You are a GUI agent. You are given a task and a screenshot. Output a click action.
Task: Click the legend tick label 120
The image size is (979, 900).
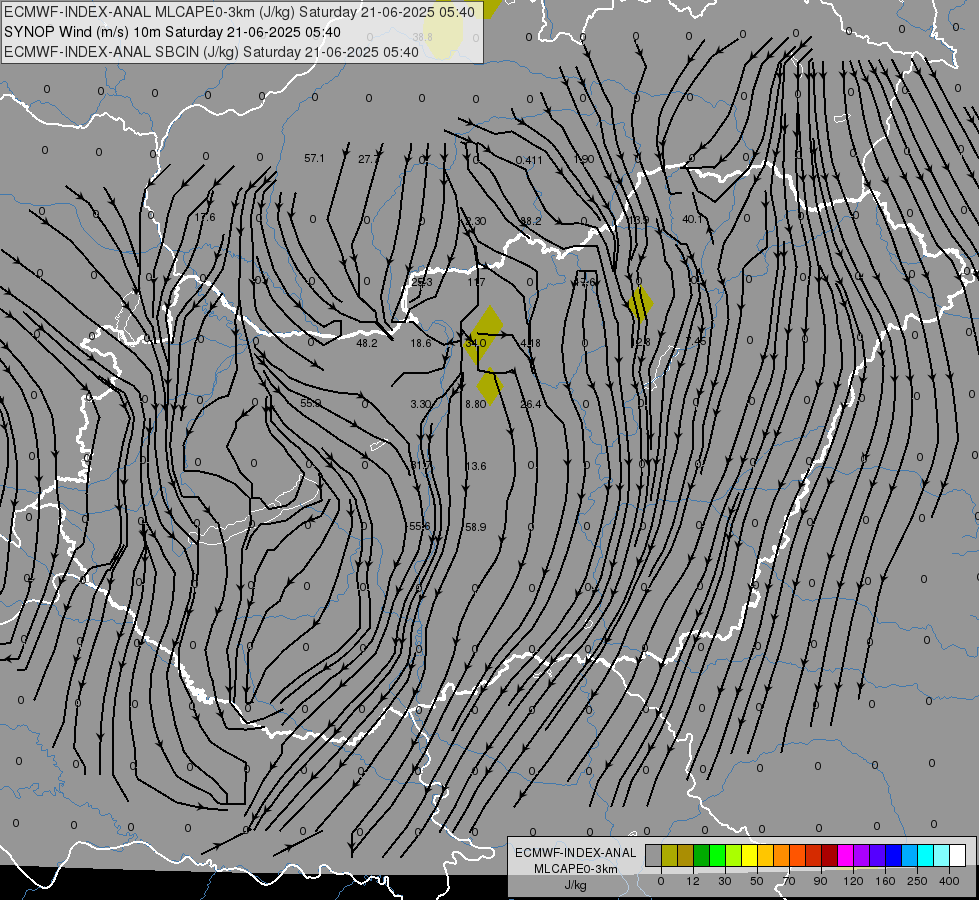coord(853,881)
